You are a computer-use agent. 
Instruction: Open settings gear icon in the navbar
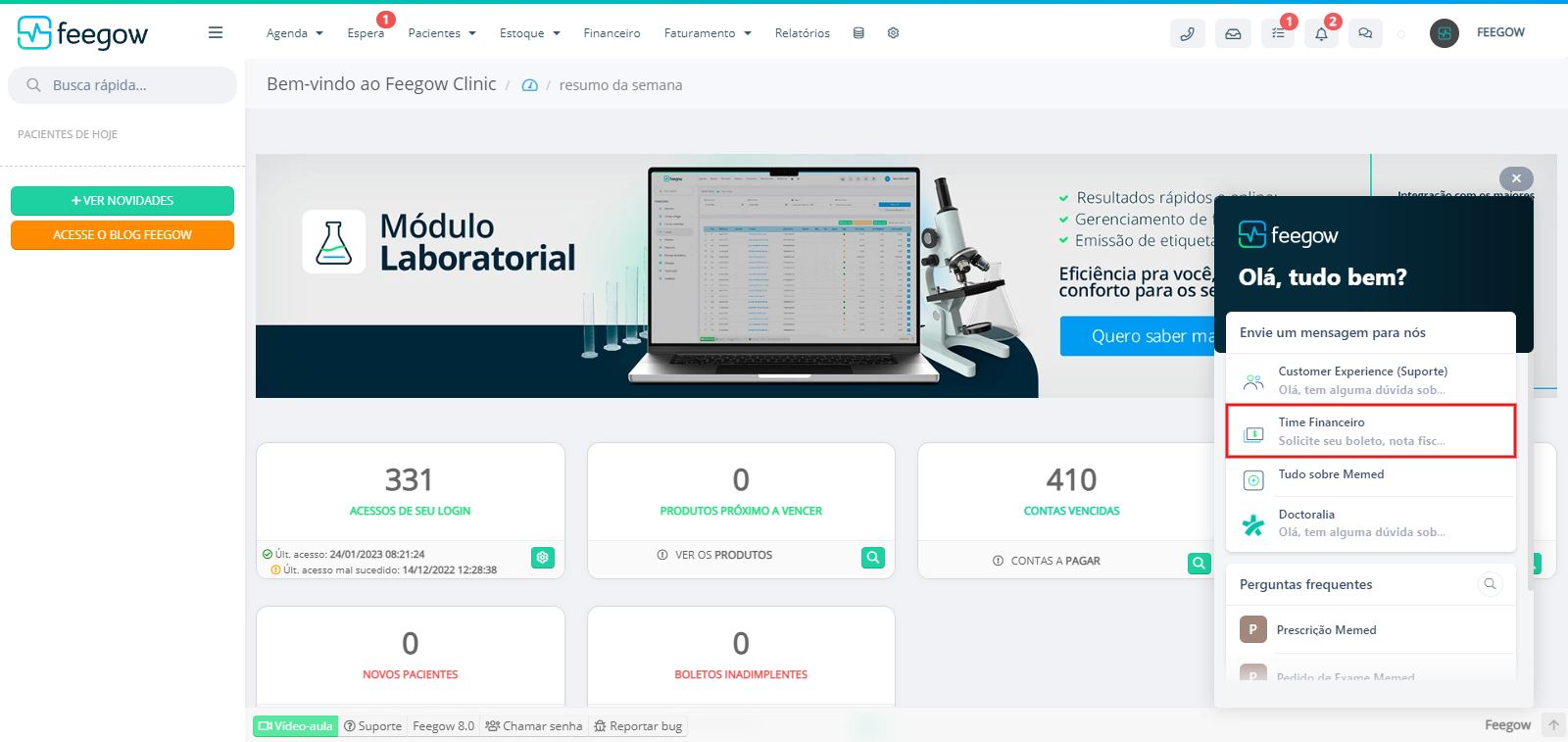(x=893, y=33)
